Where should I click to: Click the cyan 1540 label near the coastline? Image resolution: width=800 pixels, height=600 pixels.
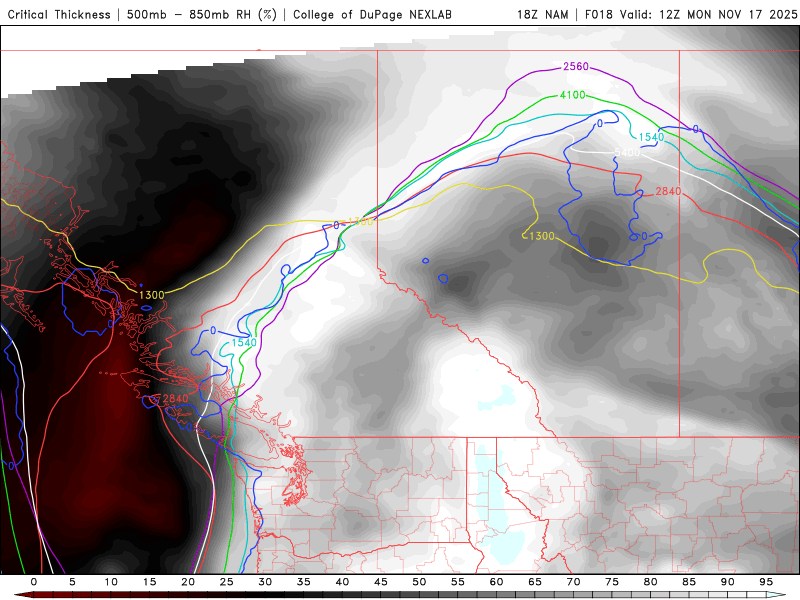click(244, 342)
